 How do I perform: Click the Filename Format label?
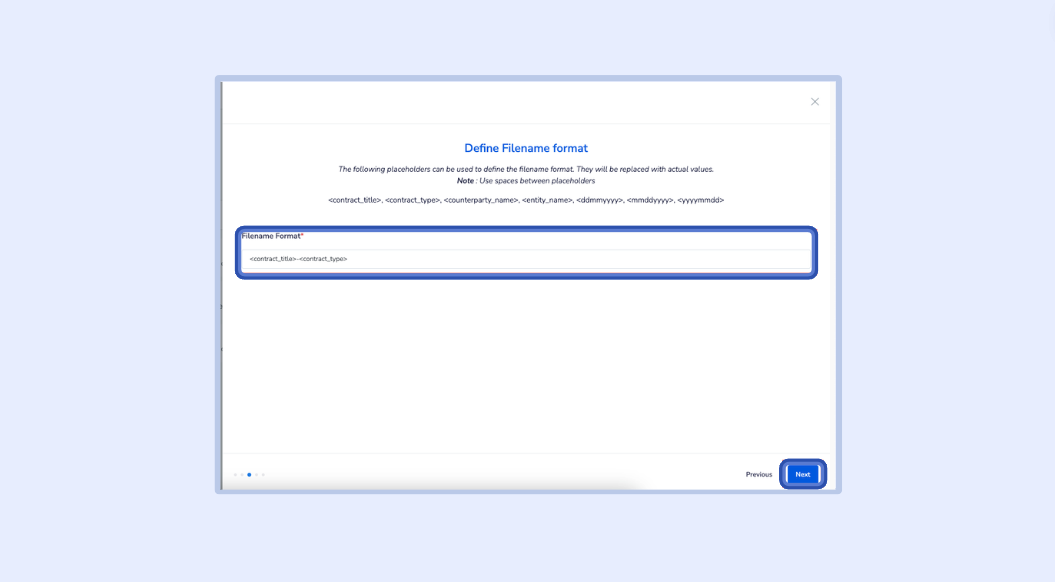(271, 235)
